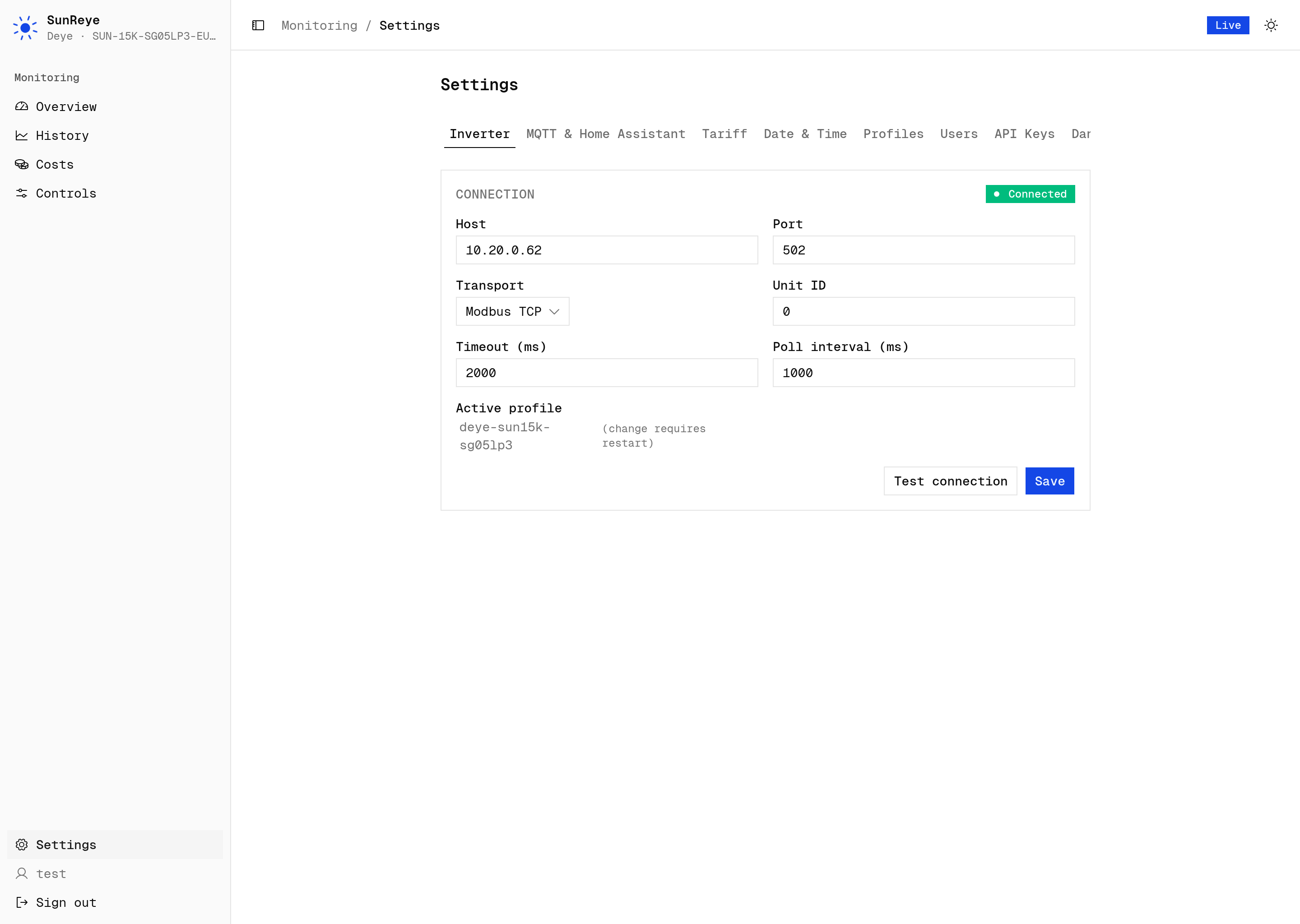Open the Users tab
This screenshot has width=1300, height=924.
click(958, 134)
